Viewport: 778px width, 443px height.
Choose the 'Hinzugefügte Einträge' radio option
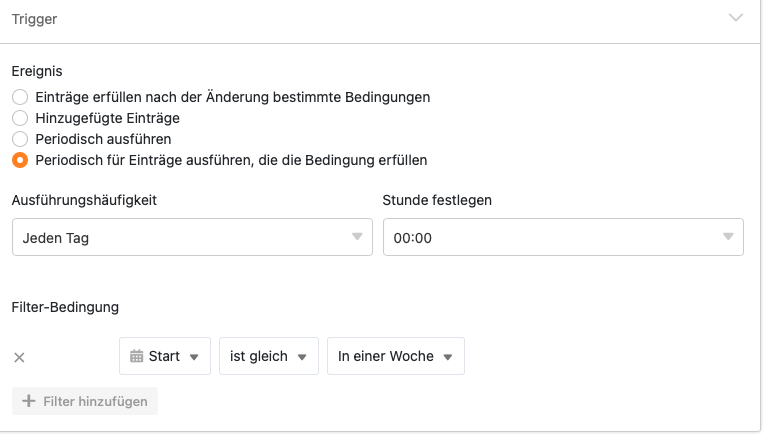[x=20, y=118]
